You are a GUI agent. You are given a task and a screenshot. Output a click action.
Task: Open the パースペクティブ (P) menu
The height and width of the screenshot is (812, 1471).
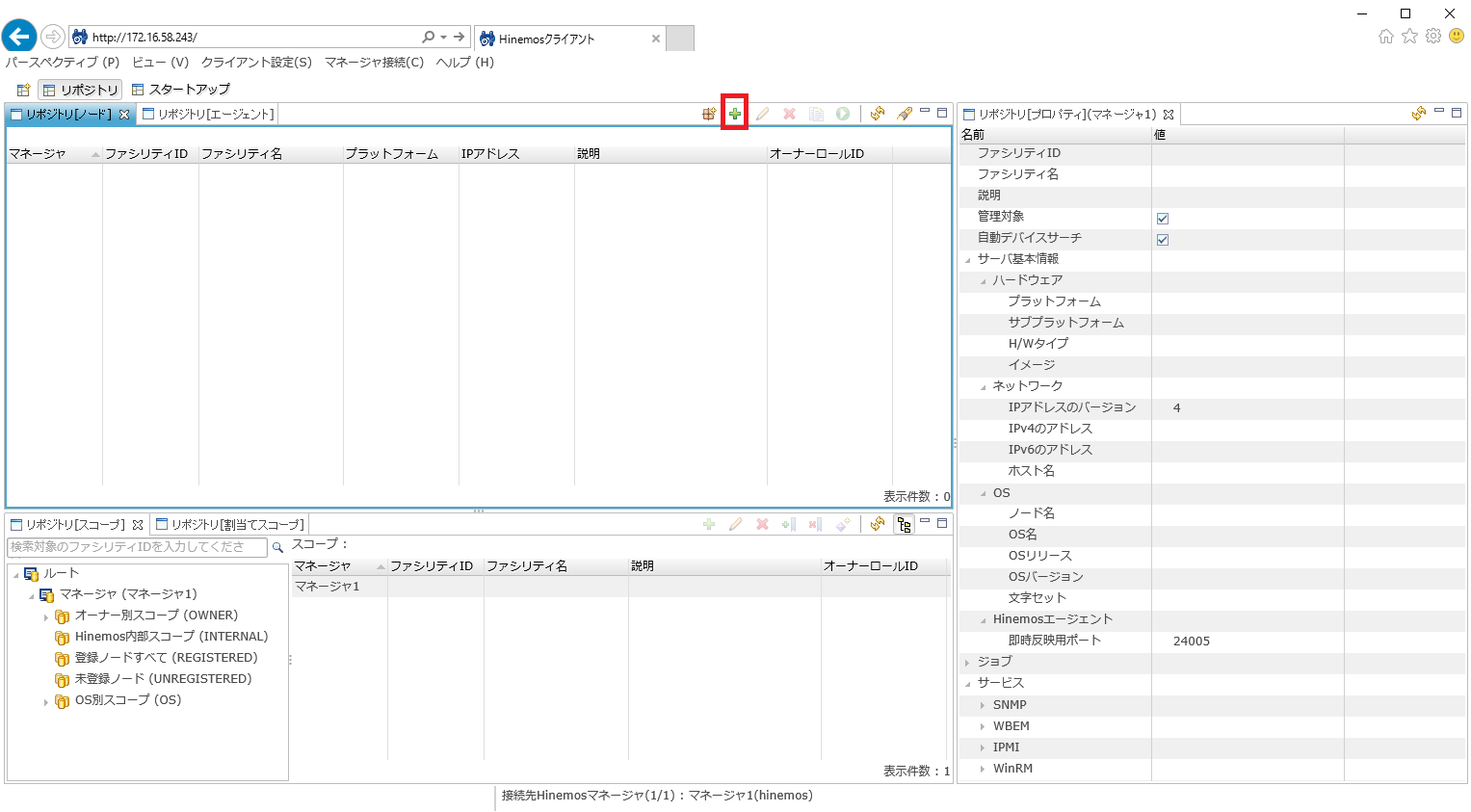pos(63,63)
